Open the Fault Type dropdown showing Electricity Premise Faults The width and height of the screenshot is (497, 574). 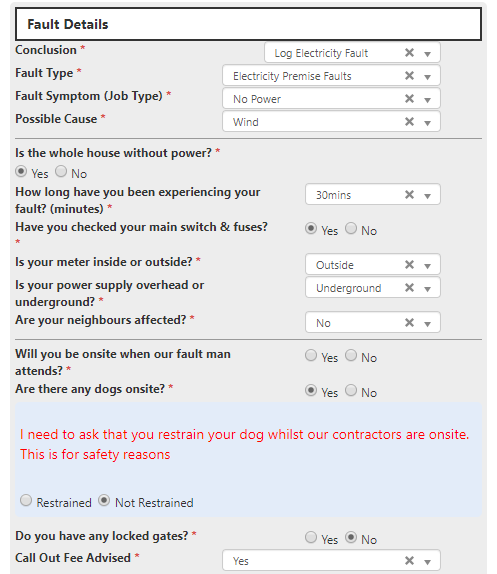427,77
